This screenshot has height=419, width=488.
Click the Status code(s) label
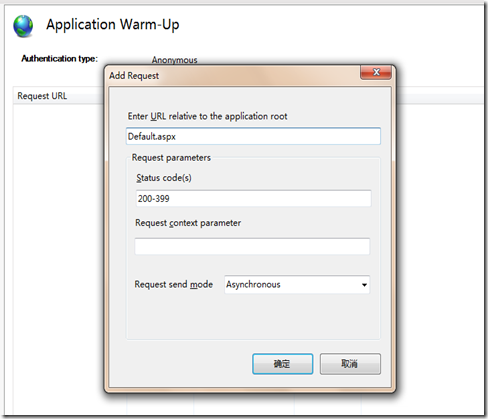(x=164, y=178)
